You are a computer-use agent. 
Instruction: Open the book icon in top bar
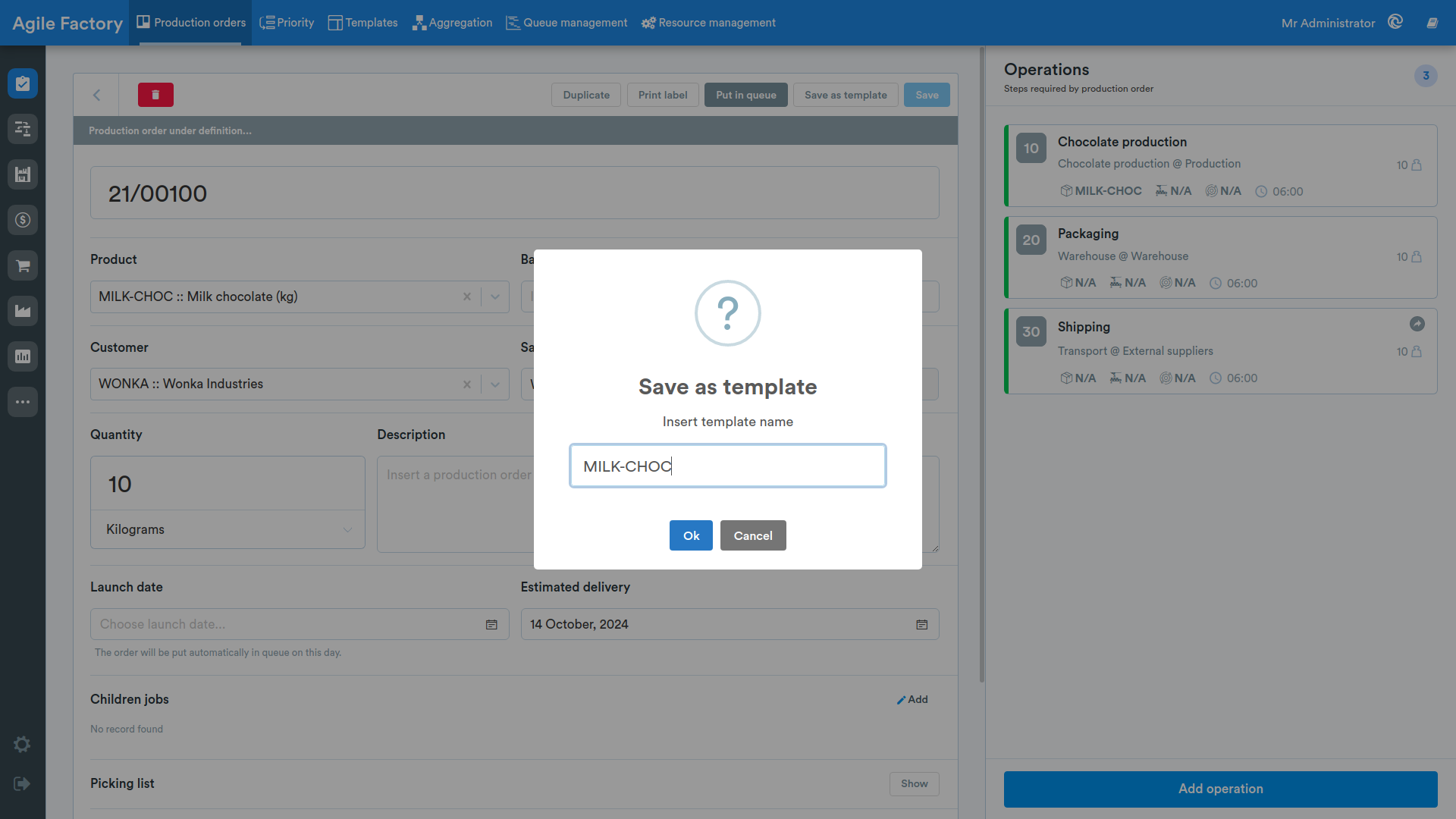click(1432, 23)
